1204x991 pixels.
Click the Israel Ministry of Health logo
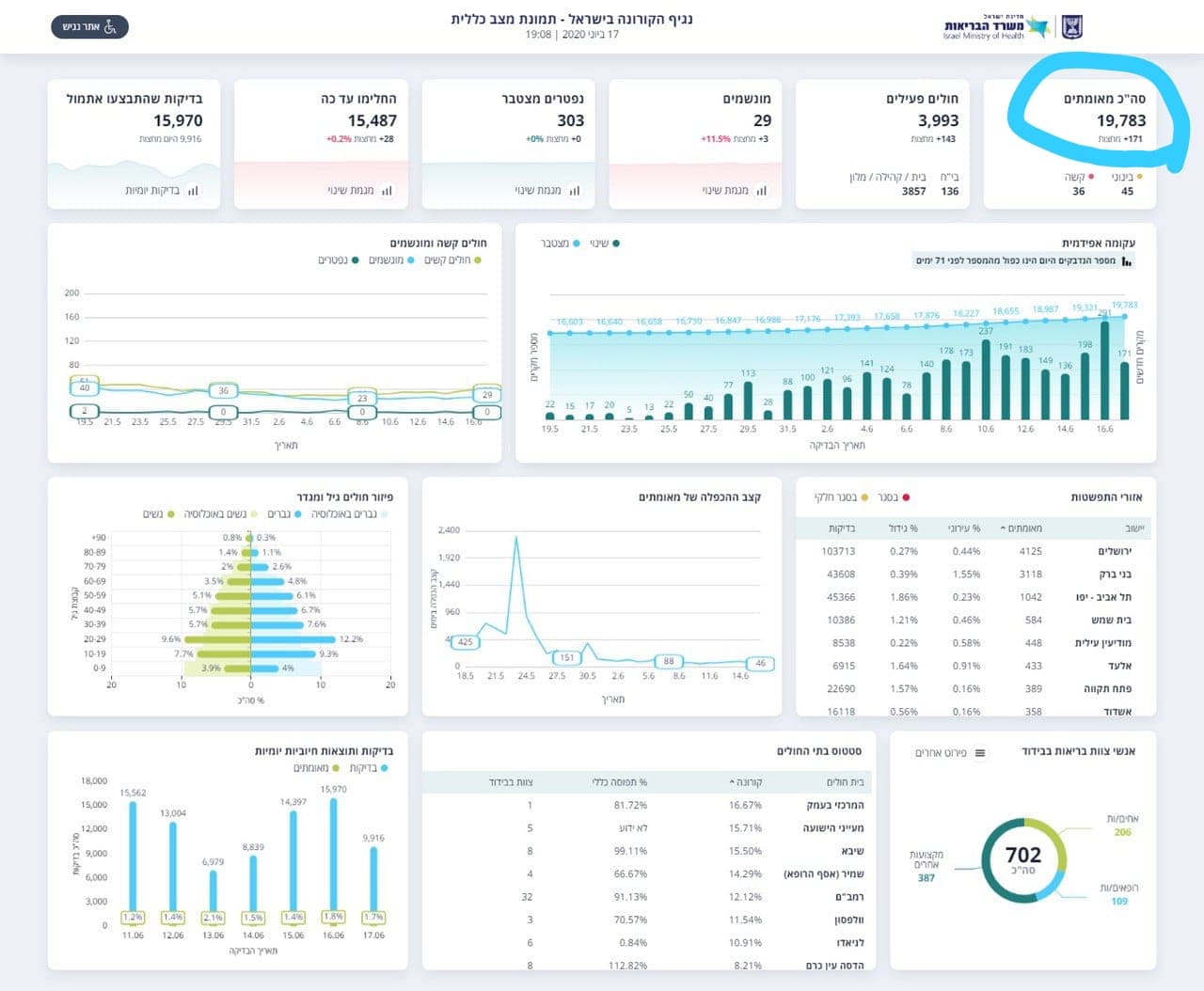coord(996,27)
